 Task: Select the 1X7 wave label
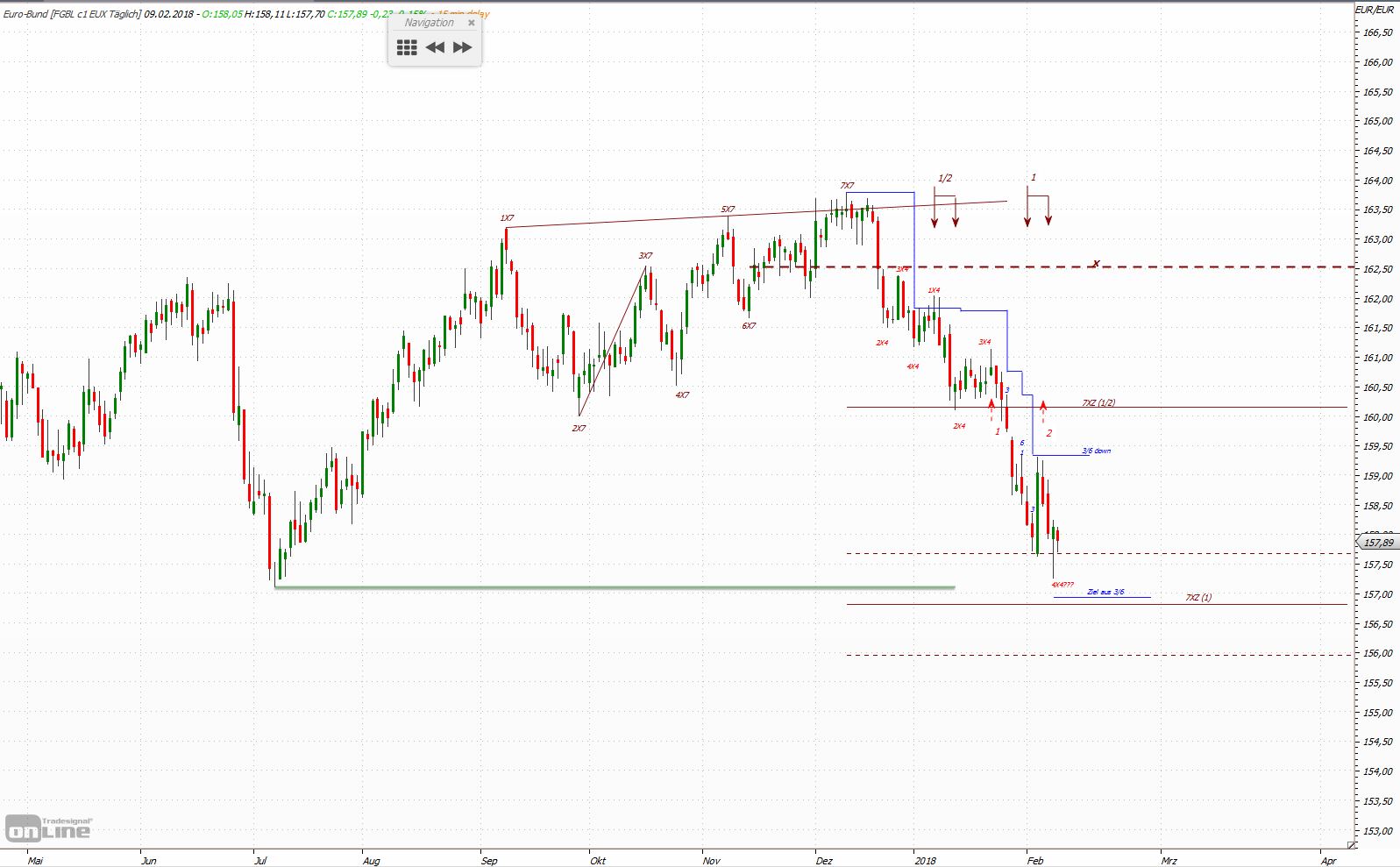507,218
